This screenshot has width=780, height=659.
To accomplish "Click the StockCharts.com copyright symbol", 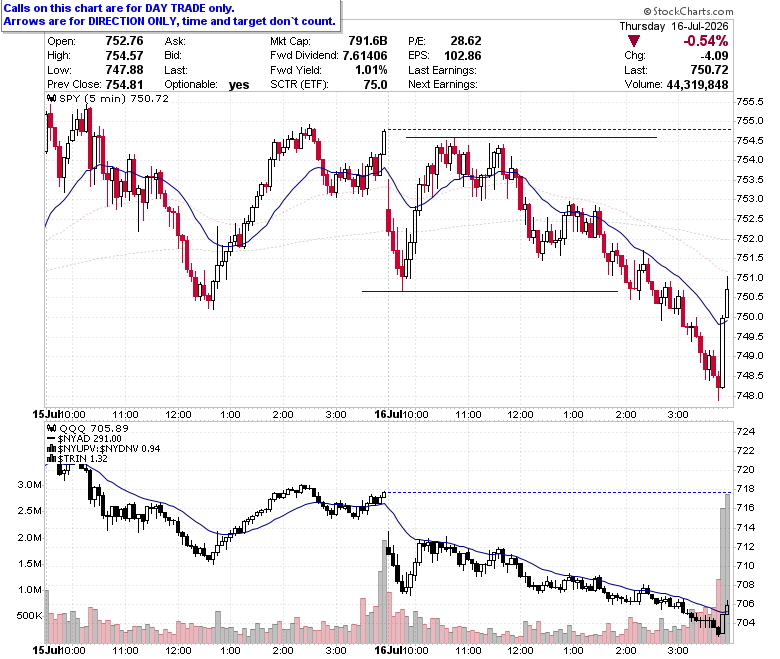I will pos(647,11).
